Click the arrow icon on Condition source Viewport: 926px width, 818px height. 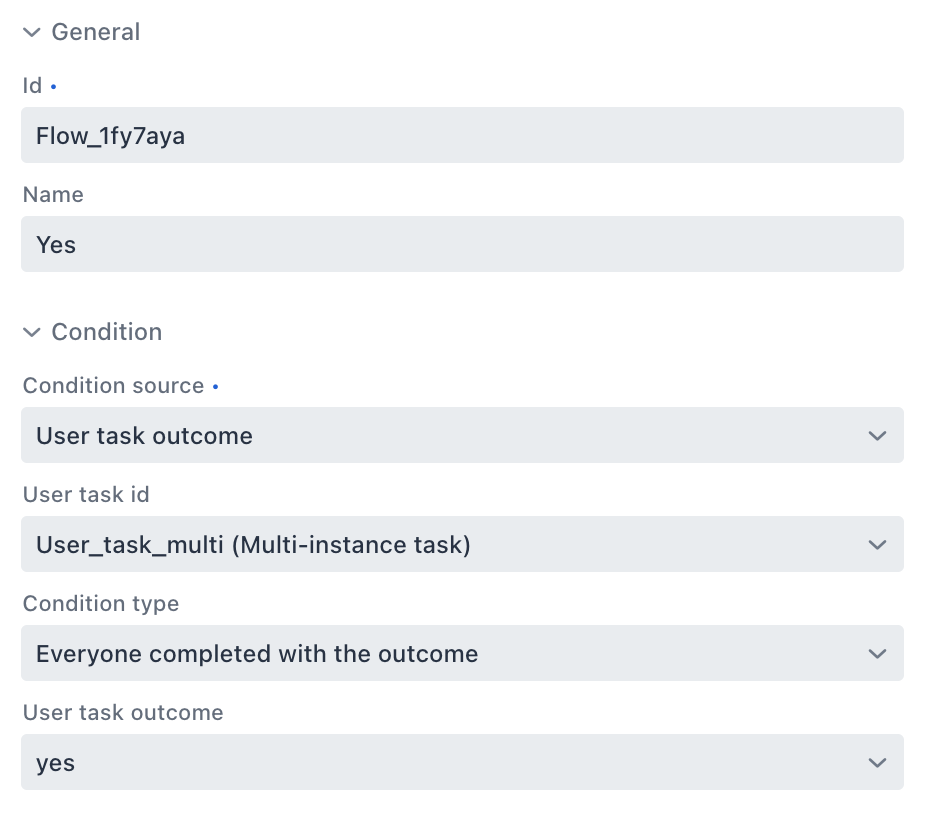[x=878, y=436]
